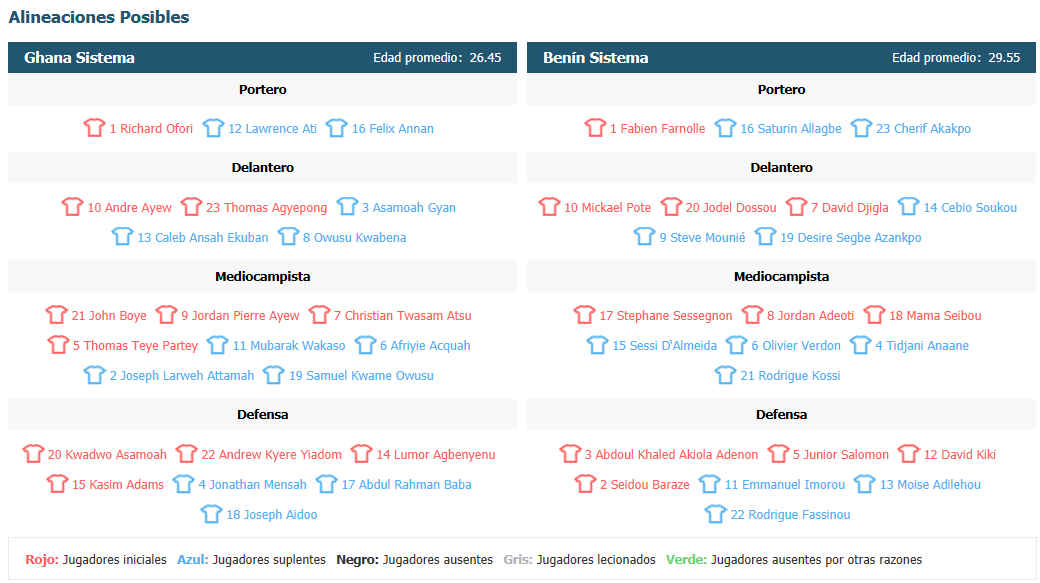Click red jersey icon next to Andre Ayew

point(72,206)
